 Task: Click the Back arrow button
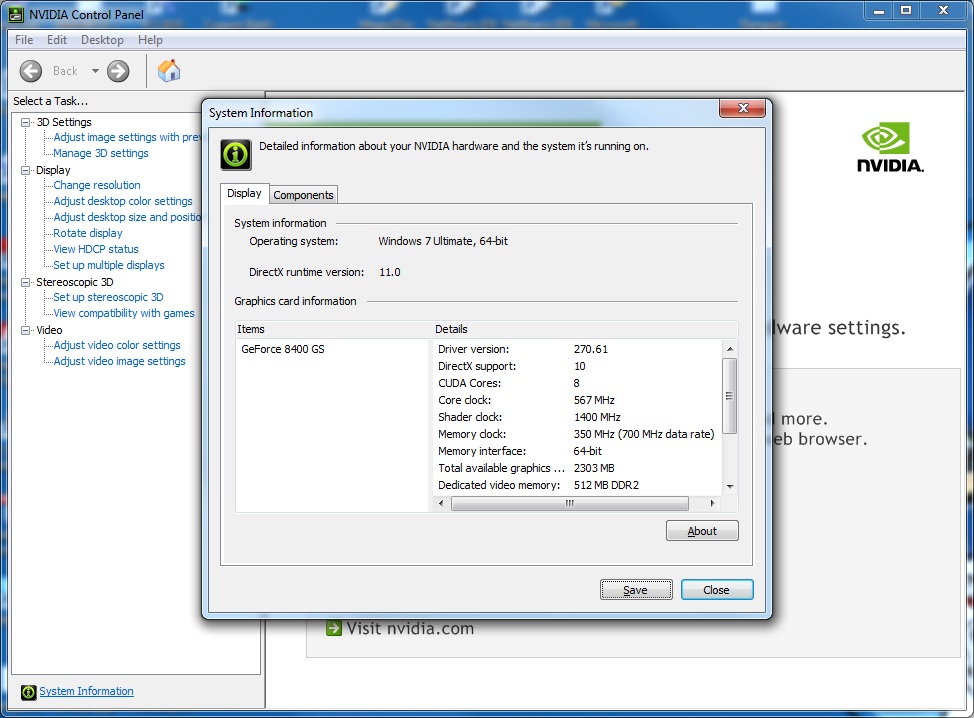(x=31, y=71)
